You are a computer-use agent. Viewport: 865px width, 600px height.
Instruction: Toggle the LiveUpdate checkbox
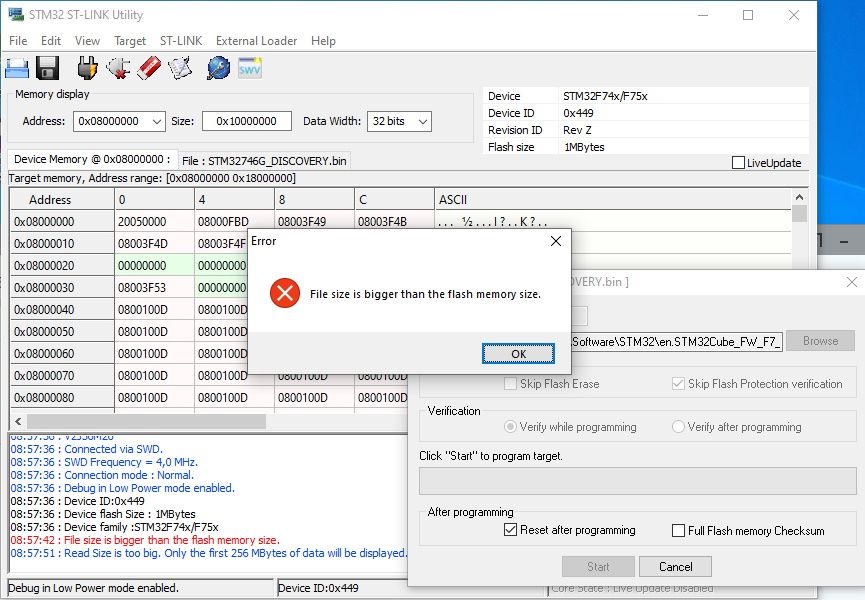[738, 163]
